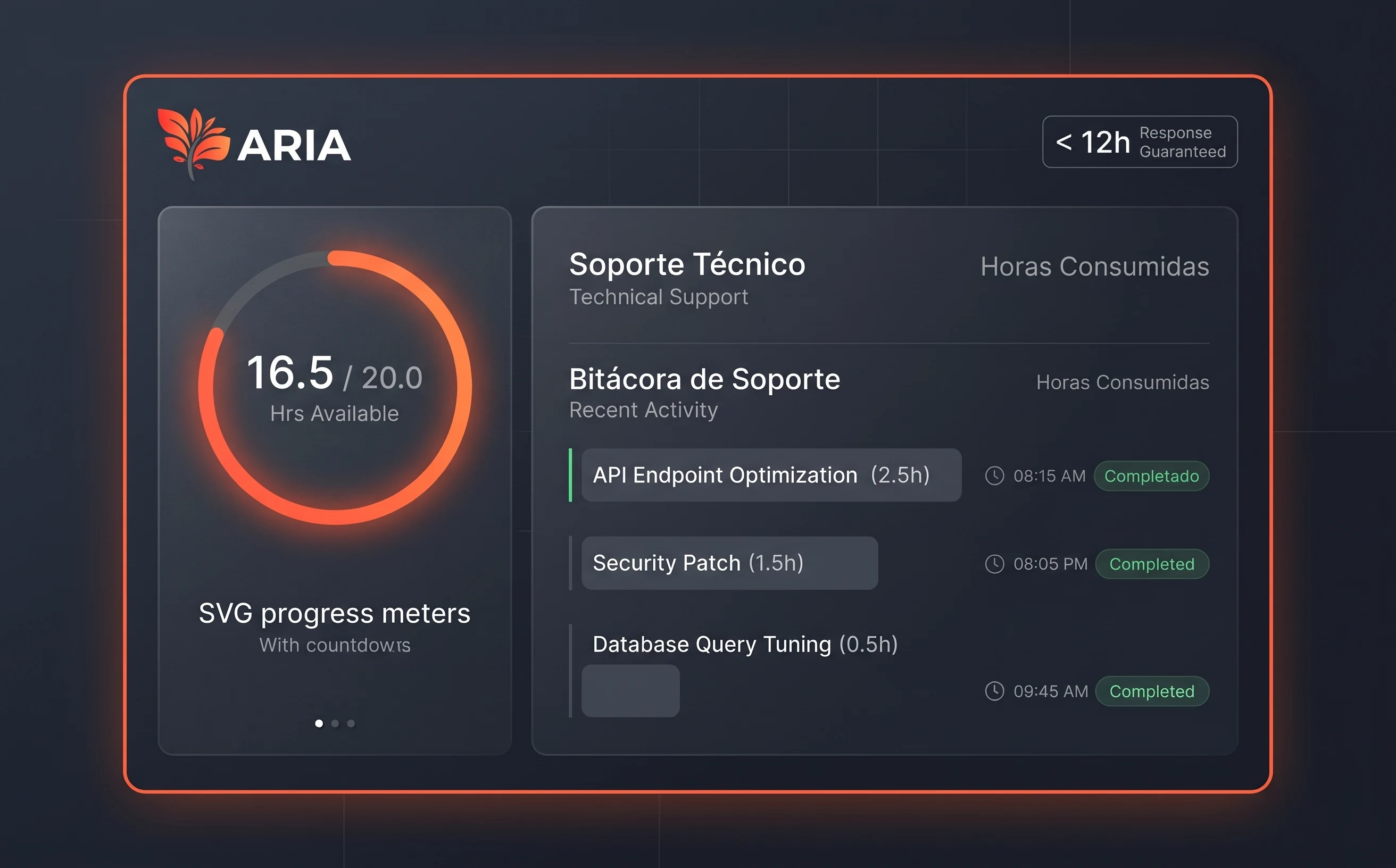The height and width of the screenshot is (868, 1396).
Task: Click the 'Database Query Tuning (0.5h)' label
Action: point(745,645)
